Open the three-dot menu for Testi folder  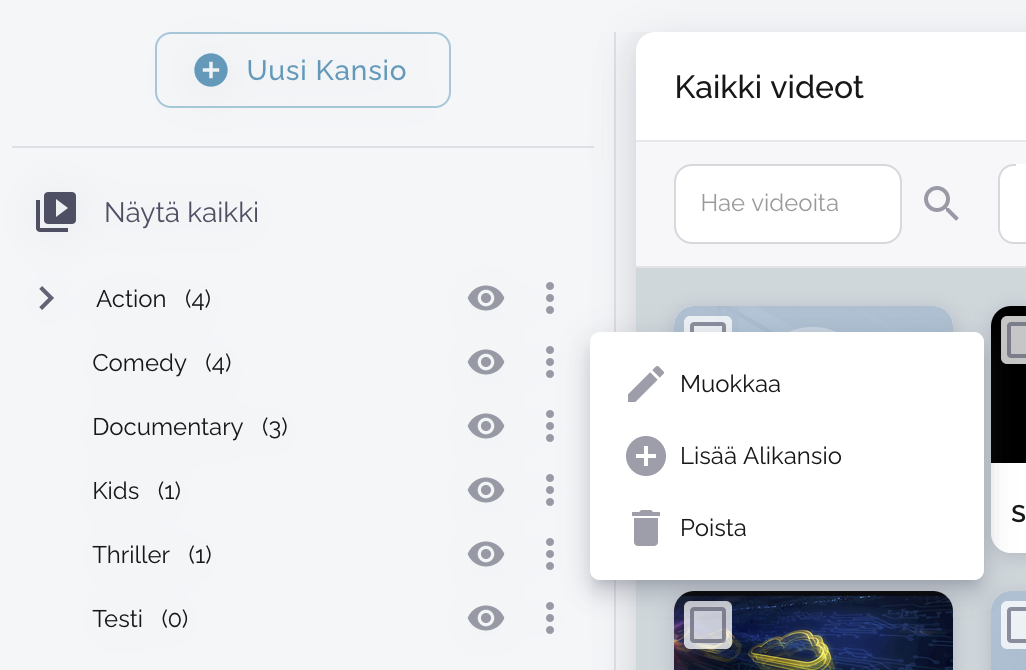tap(550, 618)
